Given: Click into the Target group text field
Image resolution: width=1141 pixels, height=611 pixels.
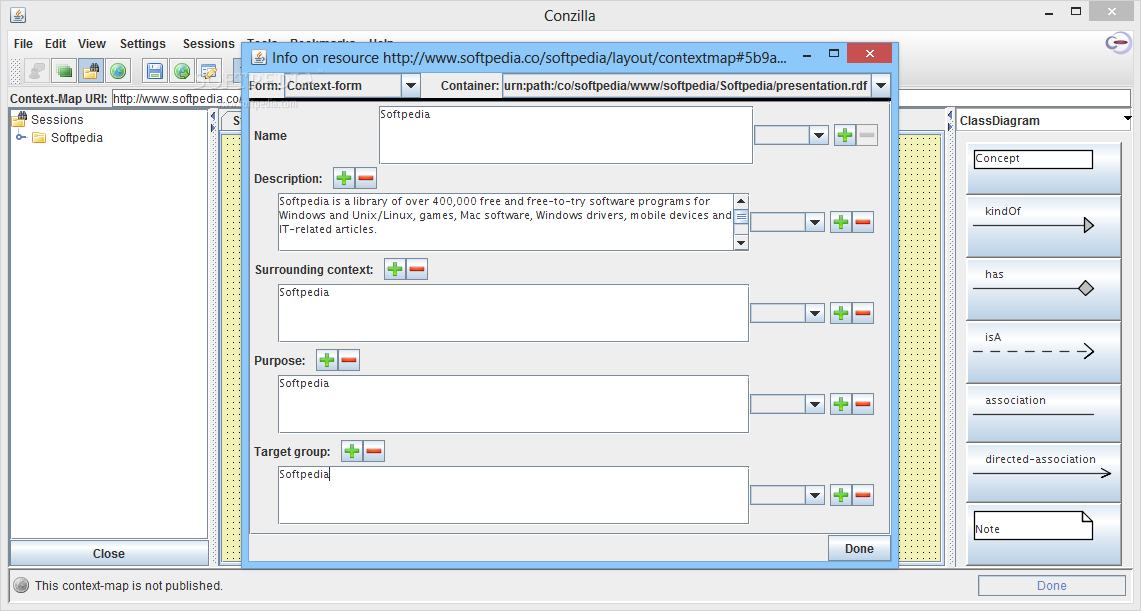Looking at the screenshot, I should (513, 495).
